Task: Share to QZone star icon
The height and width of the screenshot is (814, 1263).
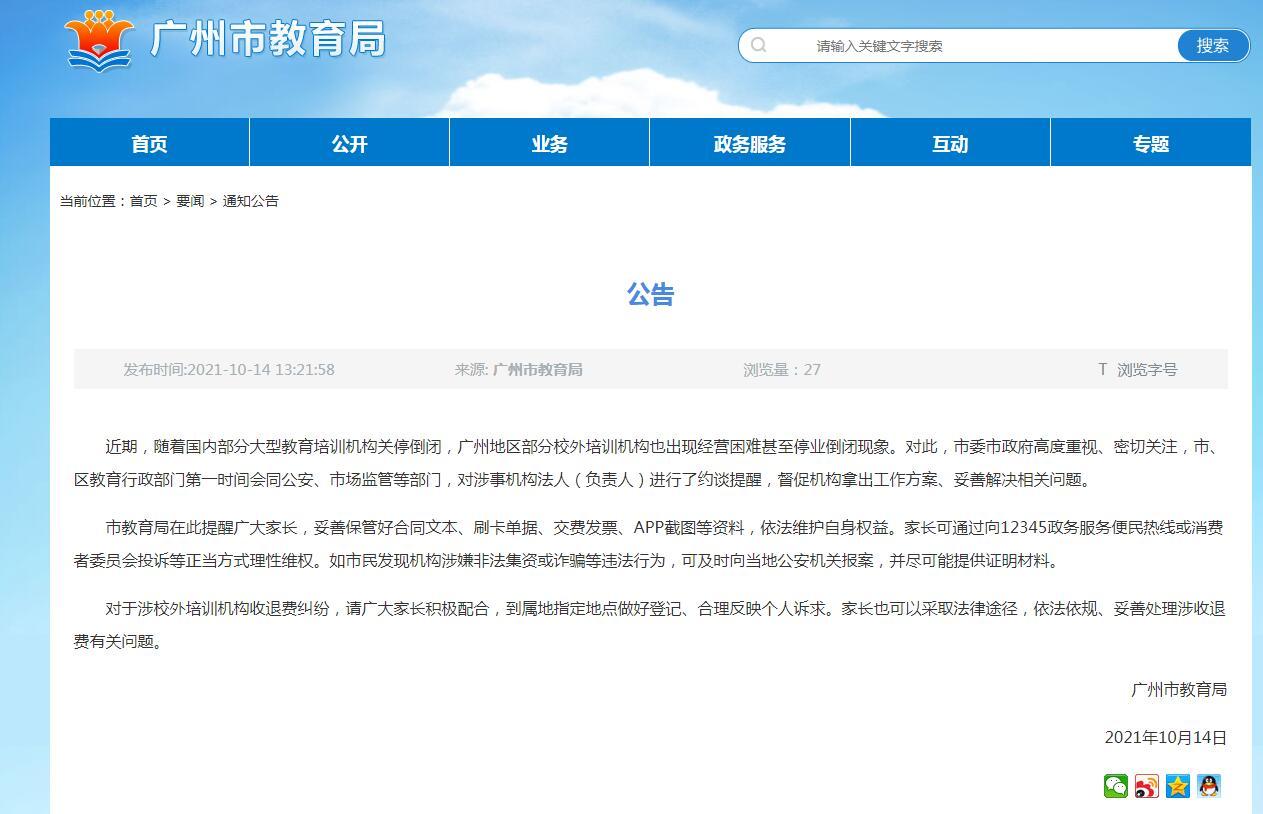Action: click(1178, 786)
